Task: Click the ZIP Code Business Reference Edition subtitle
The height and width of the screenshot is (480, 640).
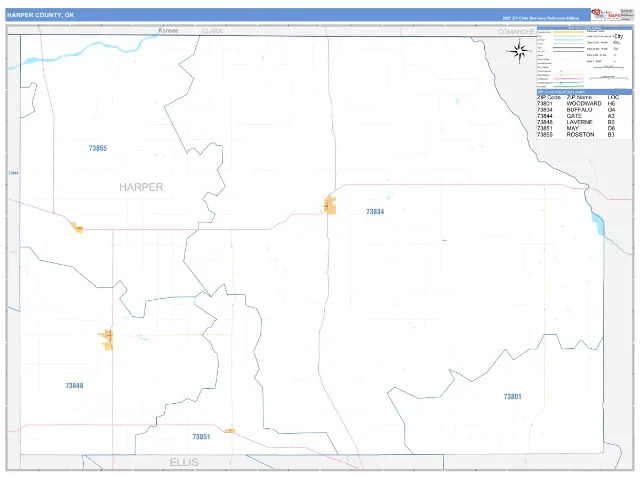Action: coord(541,18)
